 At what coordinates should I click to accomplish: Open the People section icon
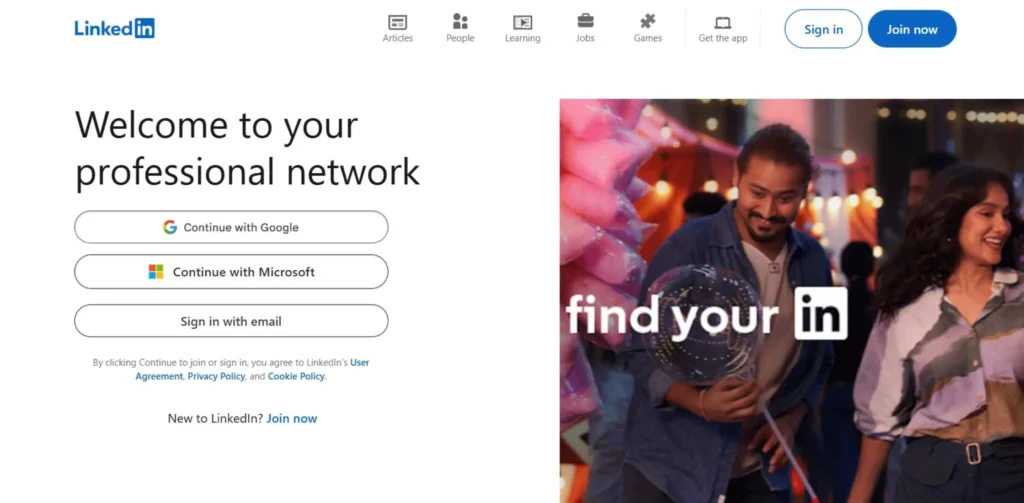click(x=460, y=21)
